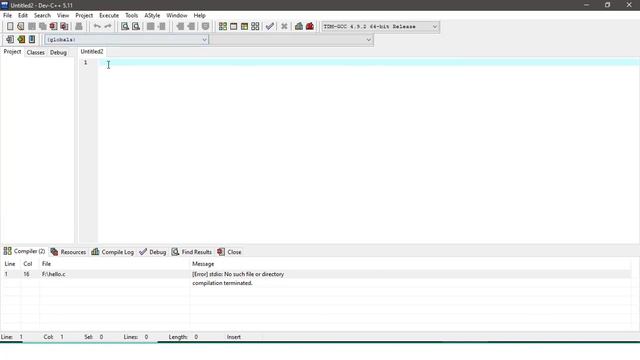Open the Project menu
This screenshot has height=360, width=640.
coord(84,16)
